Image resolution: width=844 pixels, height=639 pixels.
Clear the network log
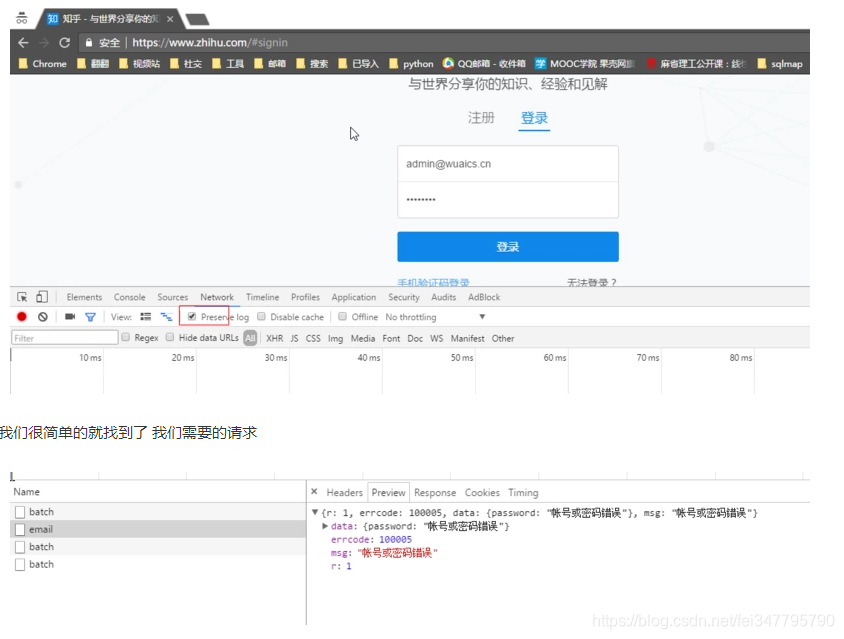pos(43,317)
